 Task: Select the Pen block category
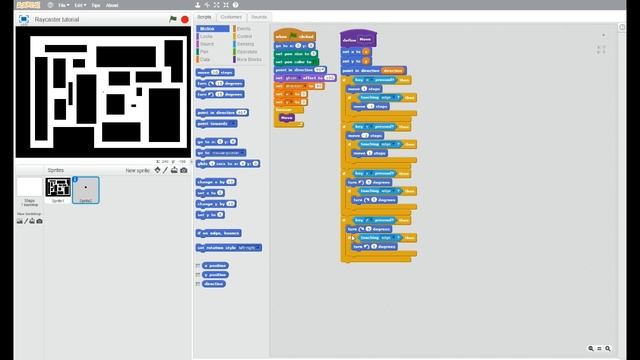pyautogui.click(x=213, y=52)
